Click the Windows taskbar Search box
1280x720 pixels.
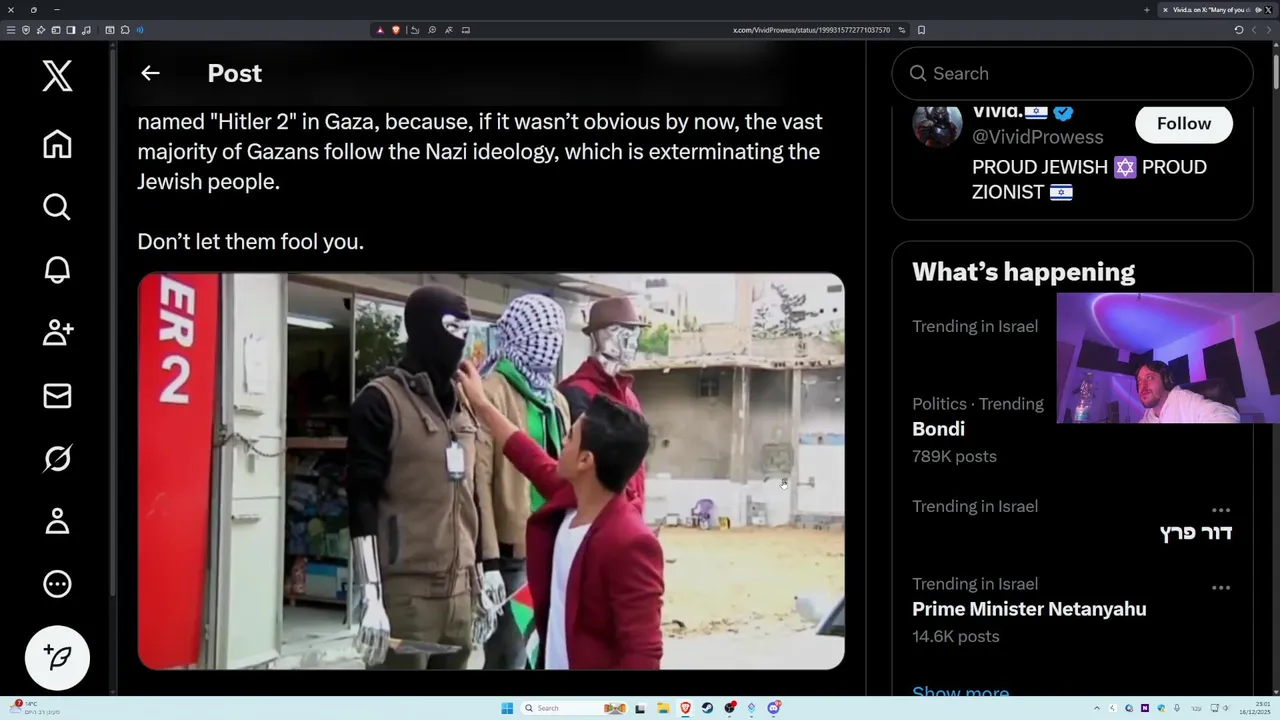574,708
